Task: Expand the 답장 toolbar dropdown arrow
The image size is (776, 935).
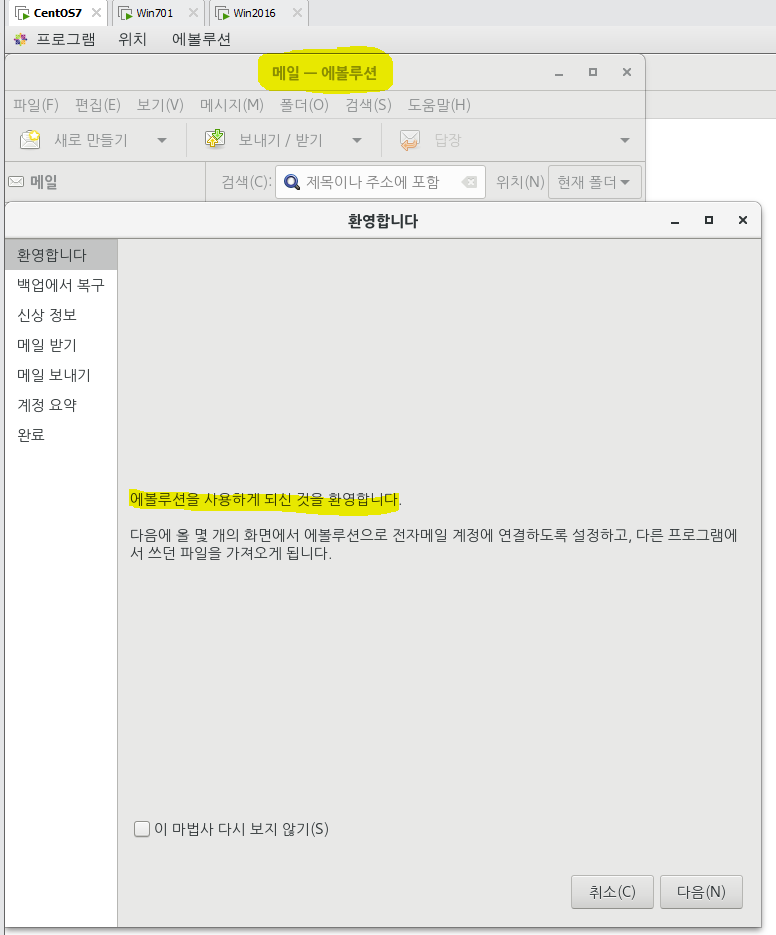Action: 624,141
